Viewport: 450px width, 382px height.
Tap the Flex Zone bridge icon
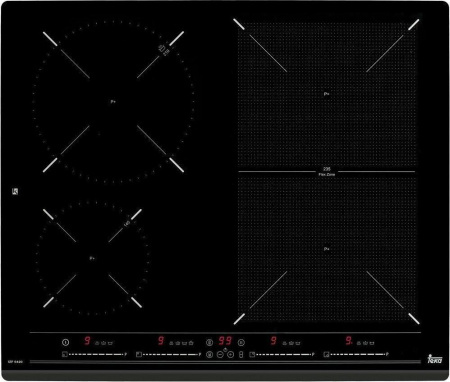click(x=241, y=355)
